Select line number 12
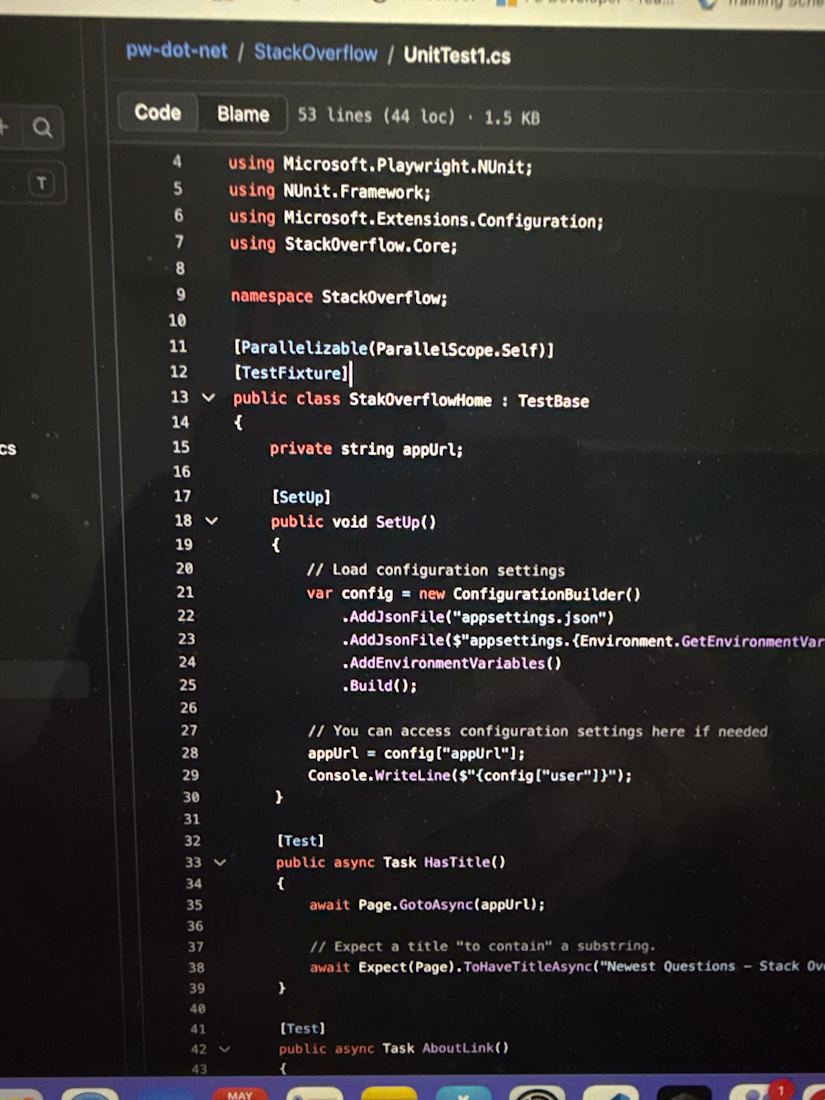The width and height of the screenshot is (825, 1100). (x=179, y=372)
